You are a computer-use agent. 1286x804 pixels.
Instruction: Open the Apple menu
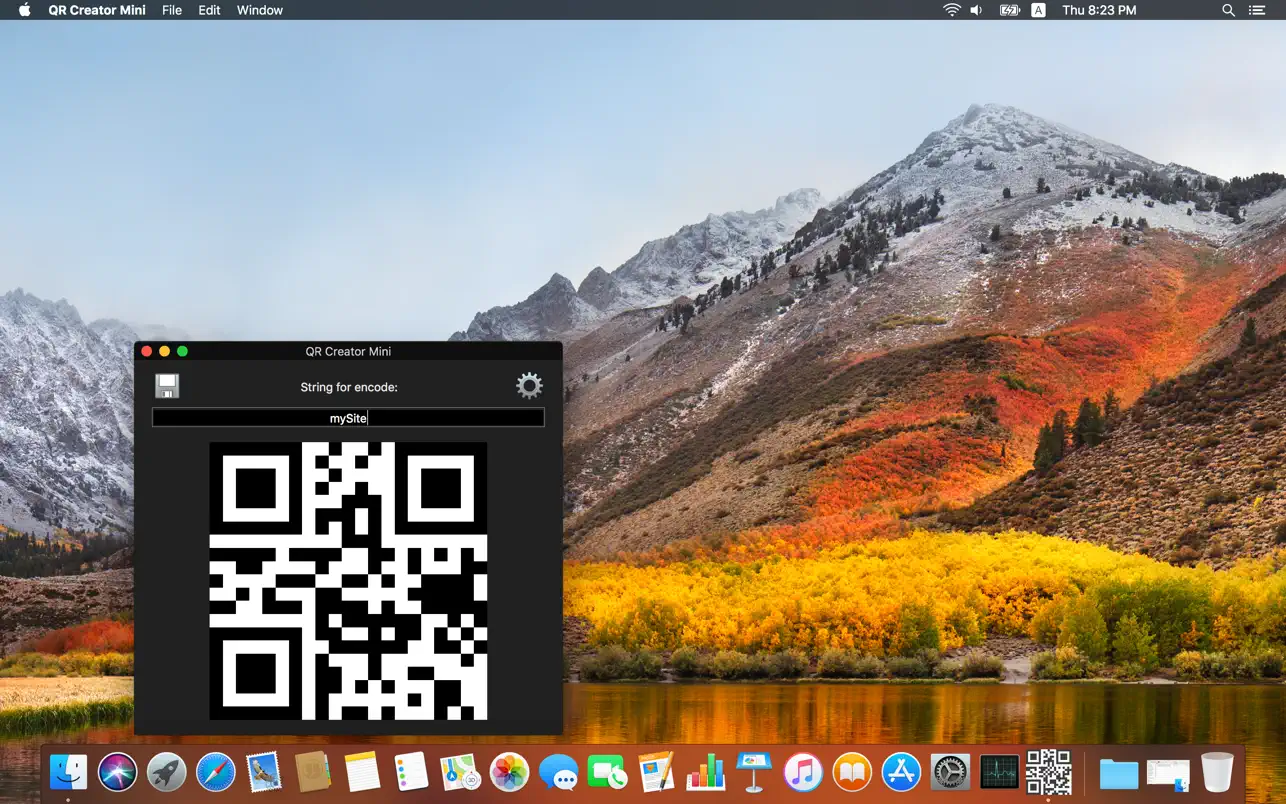[25, 10]
